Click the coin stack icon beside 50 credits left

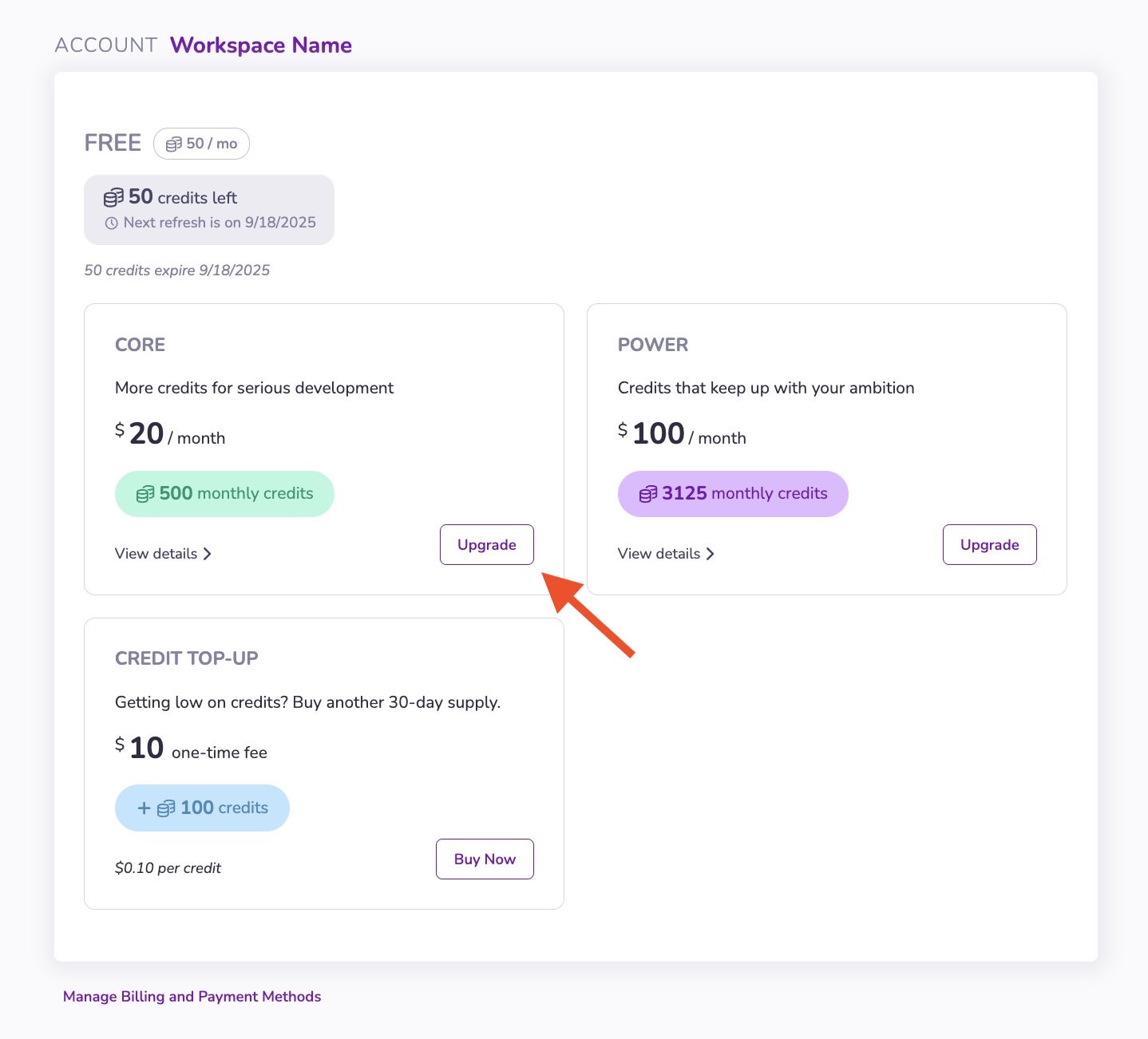[113, 197]
